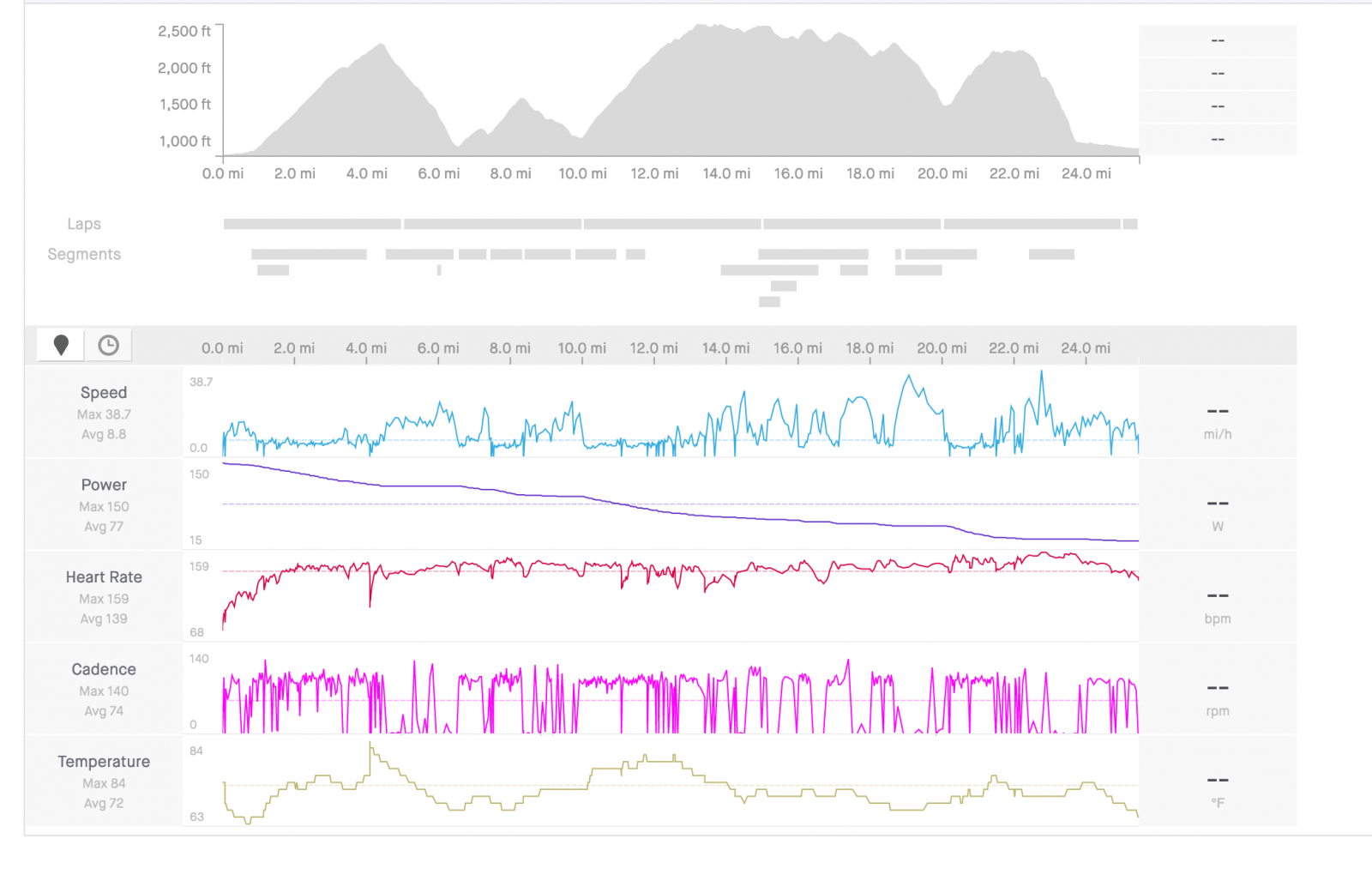
Task: Select the Speed chart label
Action: click(104, 393)
